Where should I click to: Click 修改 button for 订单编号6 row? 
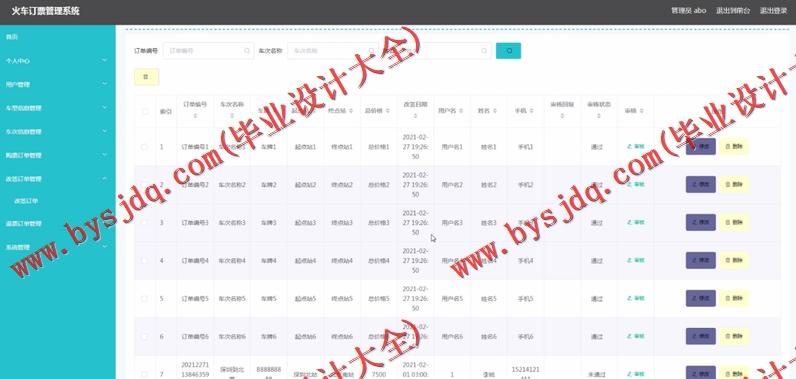701,336
